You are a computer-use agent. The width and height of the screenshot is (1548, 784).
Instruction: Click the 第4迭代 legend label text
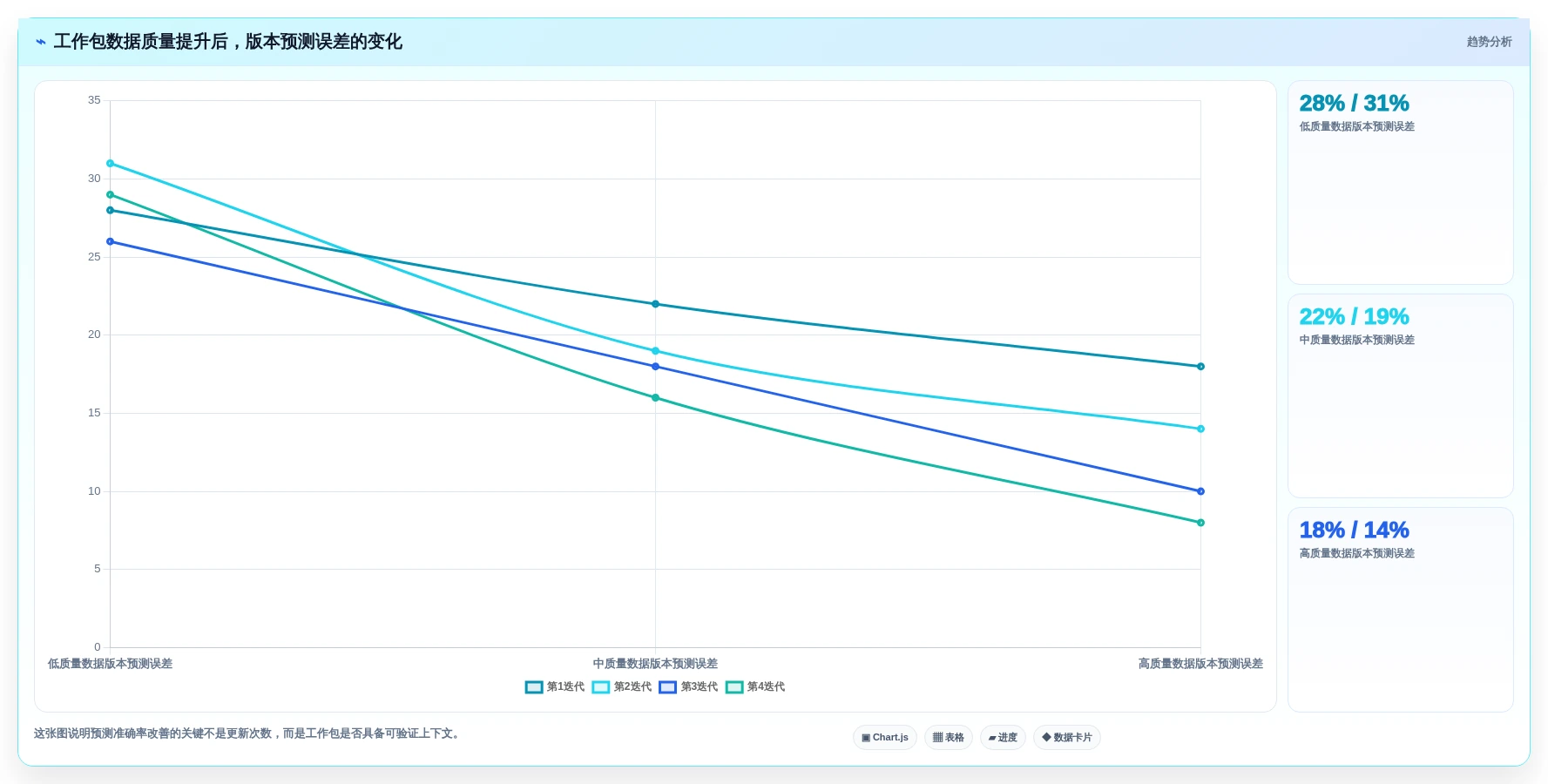point(766,687)
